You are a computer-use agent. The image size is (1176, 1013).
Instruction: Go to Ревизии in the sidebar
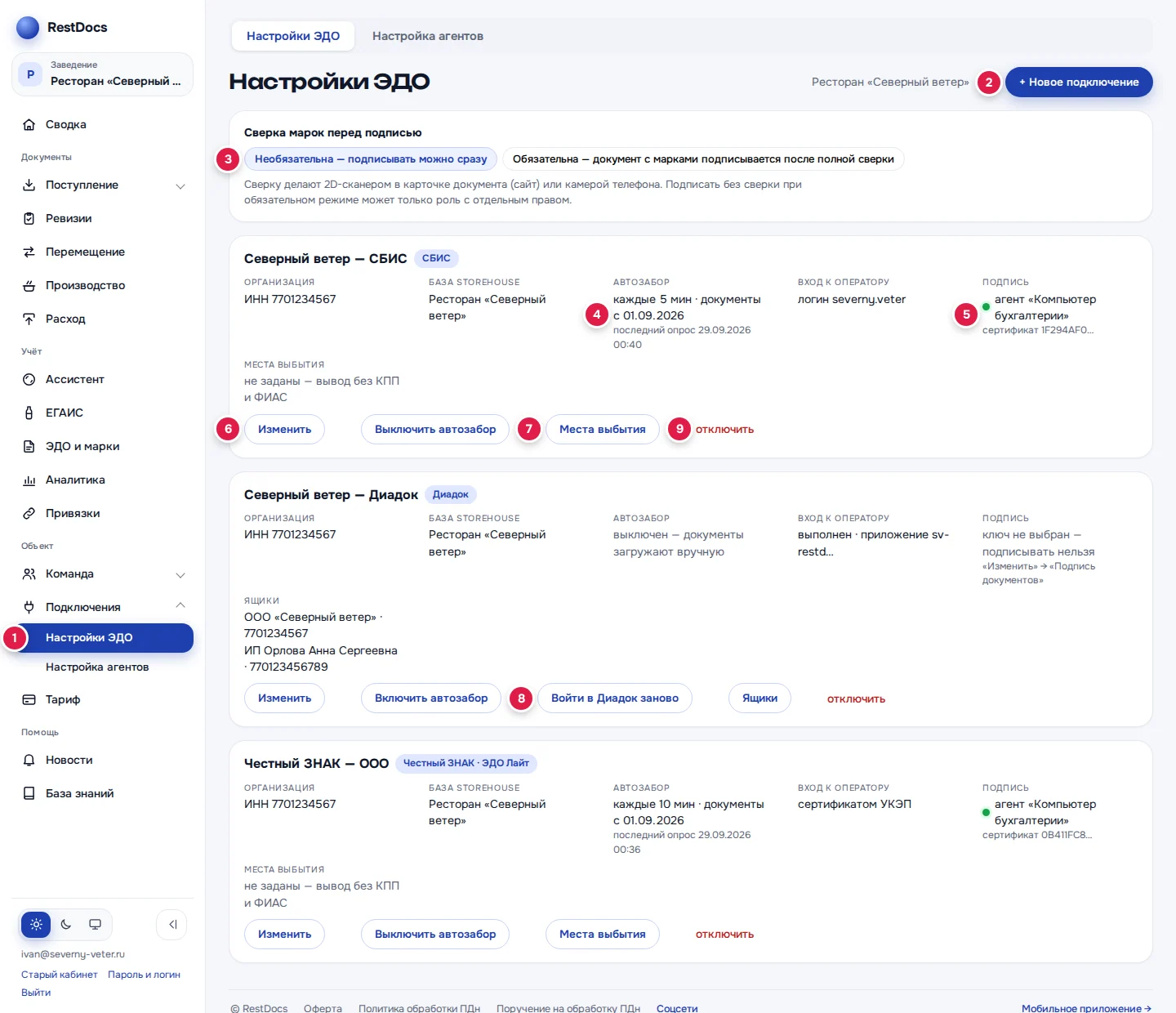click(x=103, y=219)
